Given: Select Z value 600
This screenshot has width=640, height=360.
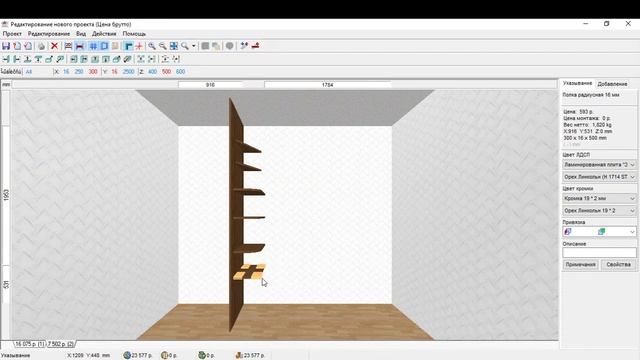Looking at the screenshot, I should pyautogui.click(x=180, y=71).
